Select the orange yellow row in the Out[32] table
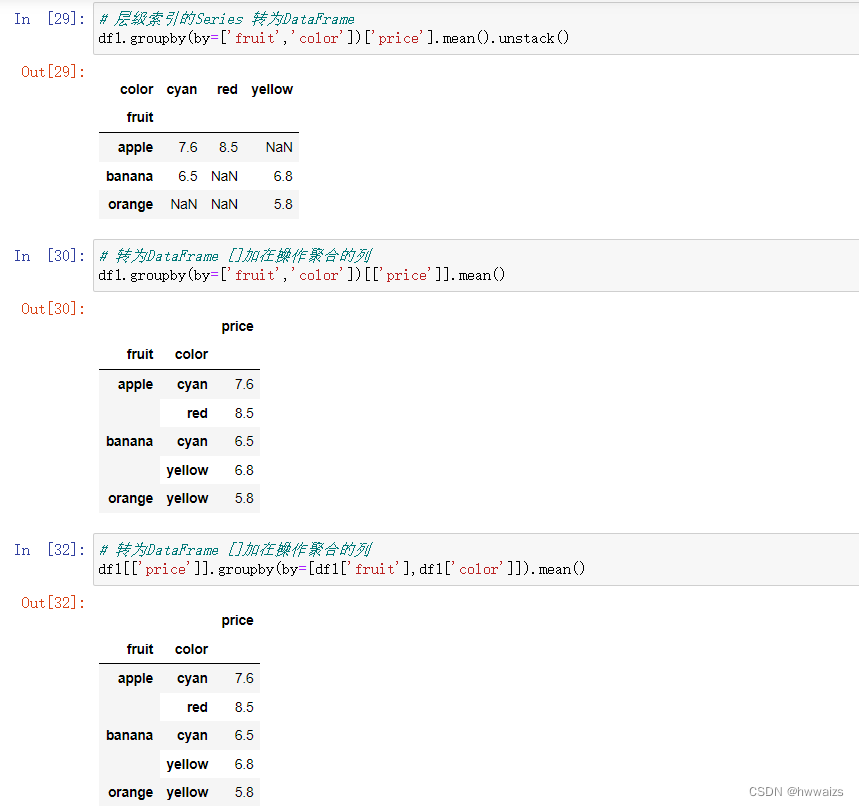The width and height of the screenshot is (859, 806). point(179,792)
